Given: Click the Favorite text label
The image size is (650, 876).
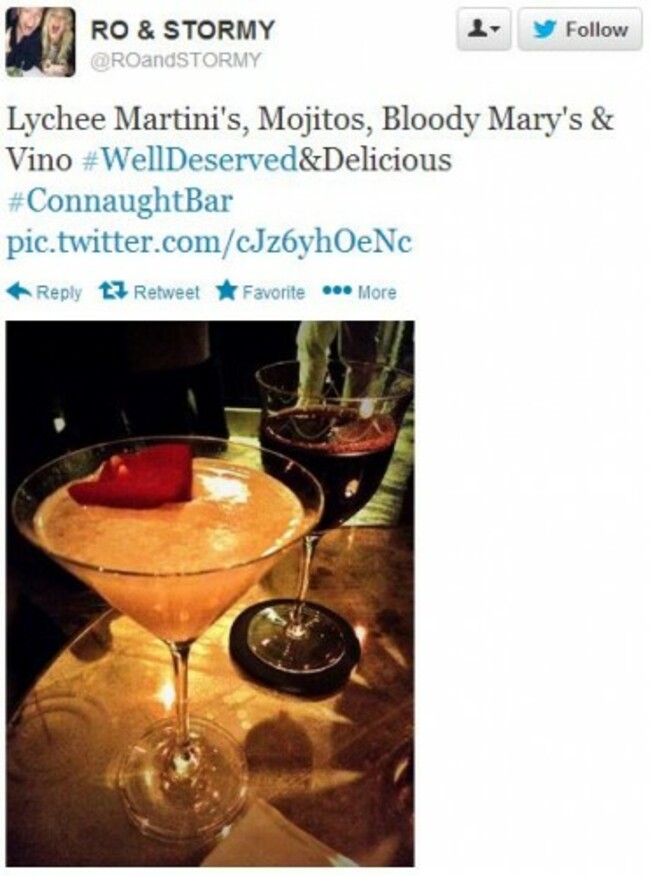Looking at the screenshot, I should coord(273,292).
